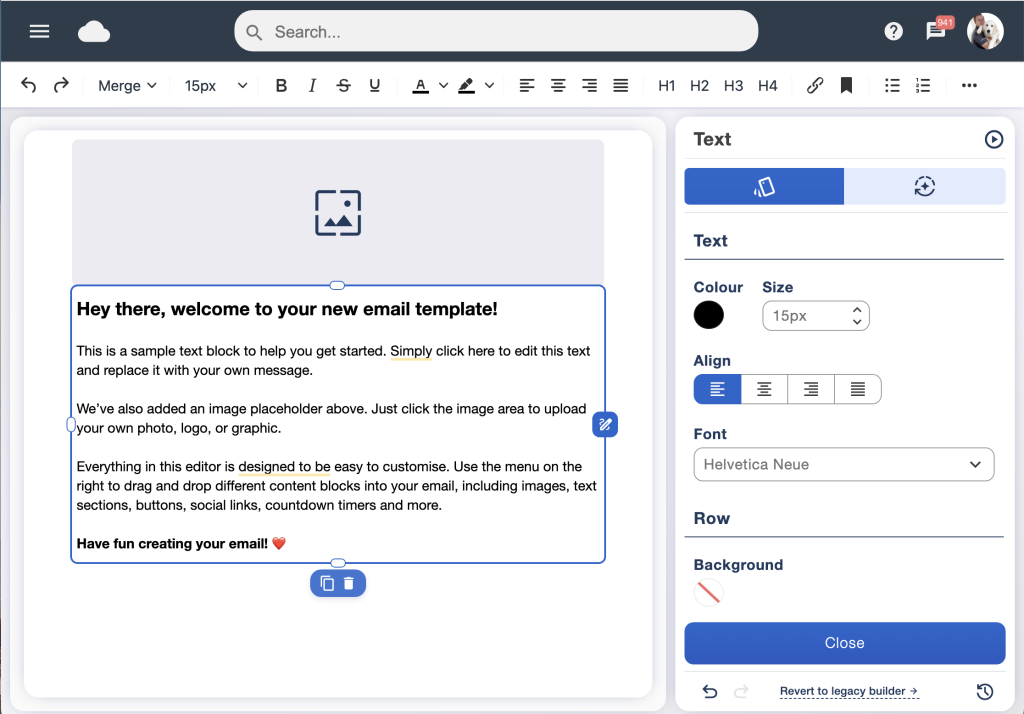Apply strikethrough formatting

[x=344, y=86]
